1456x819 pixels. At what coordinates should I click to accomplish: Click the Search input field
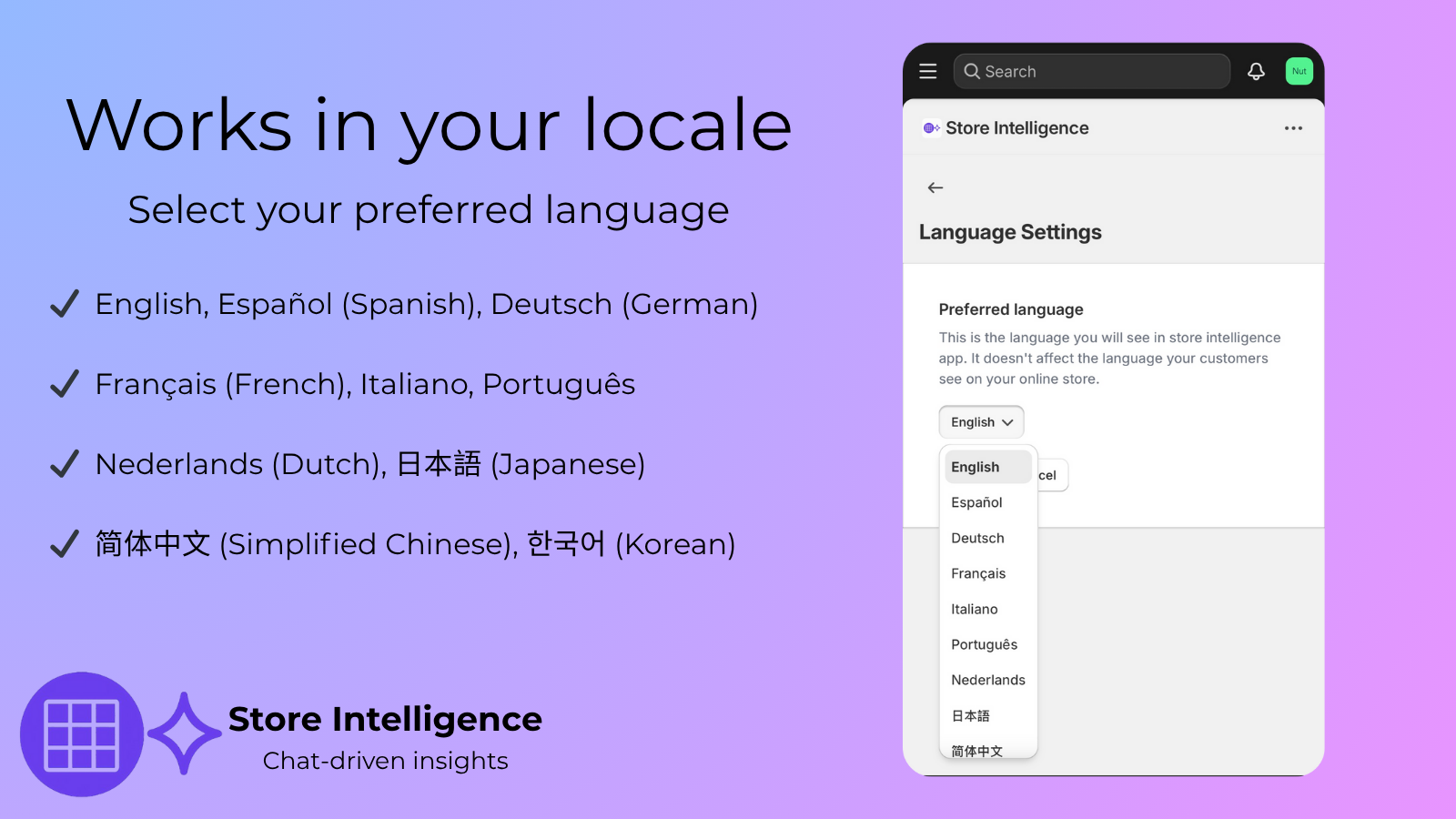pyautogui.click(x=1091, y=71)
